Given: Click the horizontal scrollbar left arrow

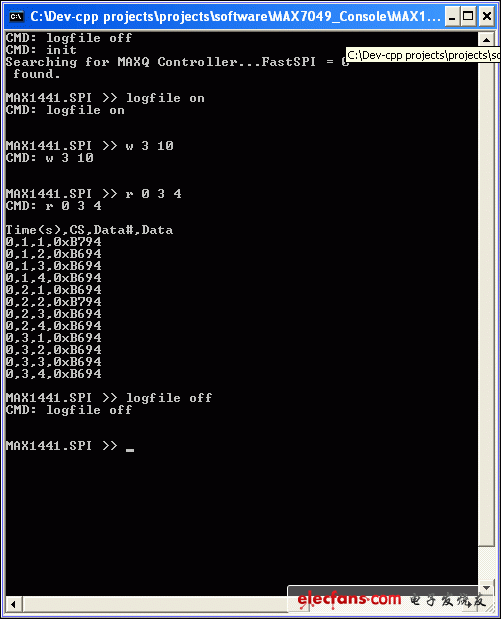Looking at the screenshot, I should [13, 604].
